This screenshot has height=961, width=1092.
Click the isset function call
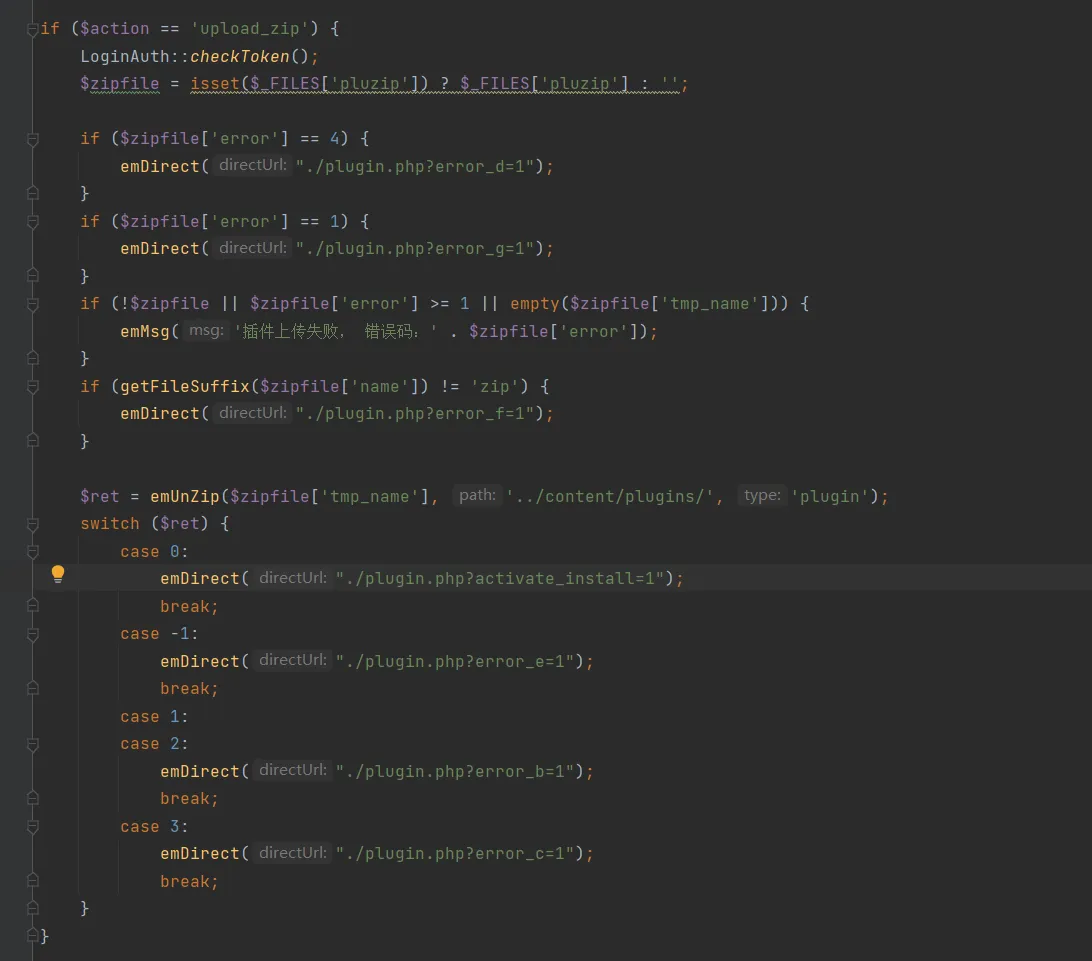point(215,84)
